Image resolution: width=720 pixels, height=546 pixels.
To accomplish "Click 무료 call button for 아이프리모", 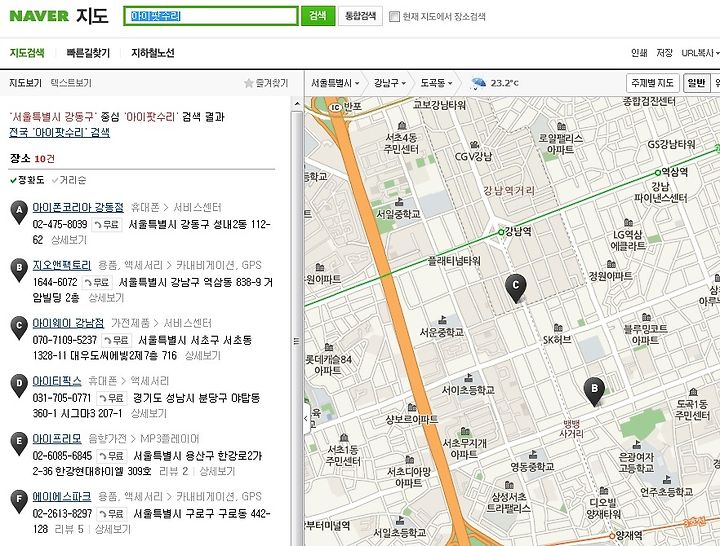I will (112, 456).
